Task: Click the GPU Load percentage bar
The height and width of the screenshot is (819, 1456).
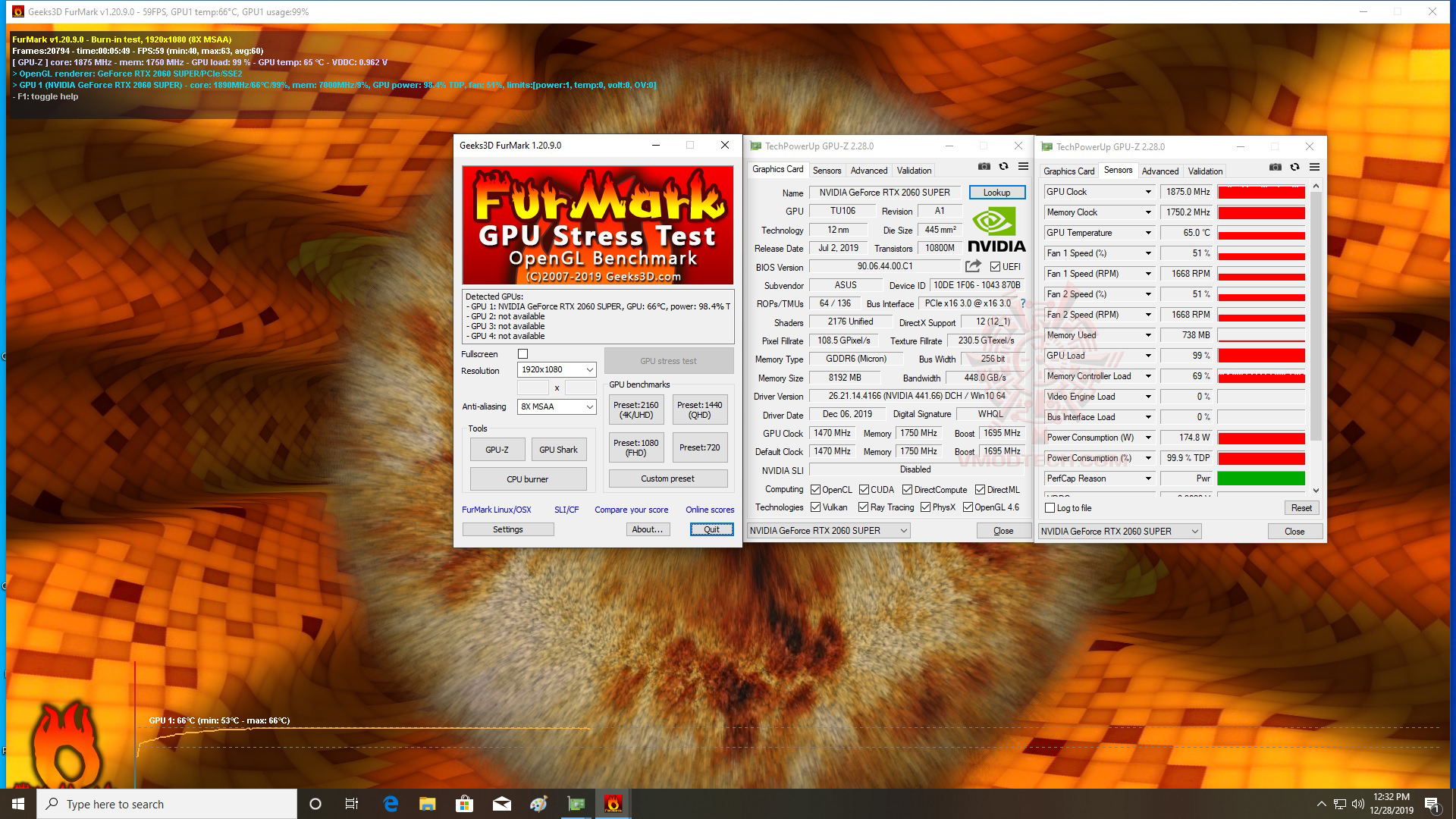Action: point(1261,355)
